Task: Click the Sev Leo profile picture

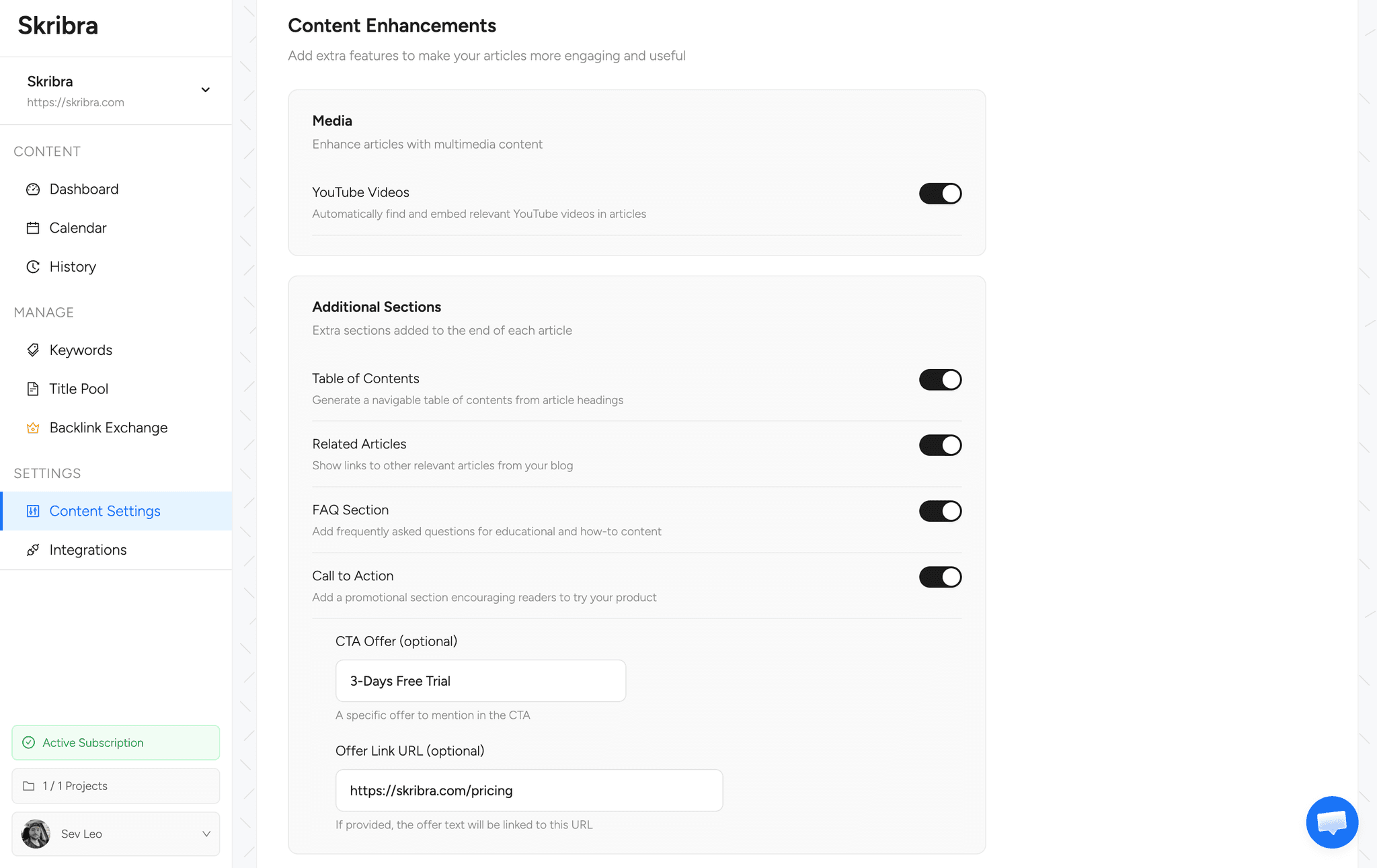Action: 36,834
